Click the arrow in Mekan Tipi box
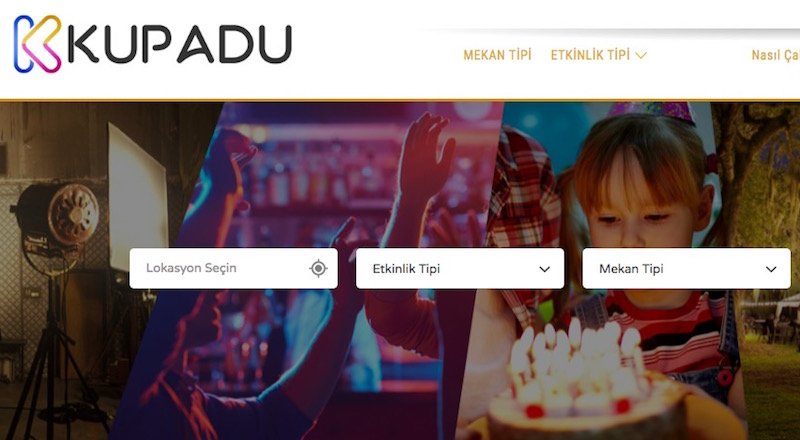Image resolution: width=800 pixels, height=440 pixels. (771, 269)
